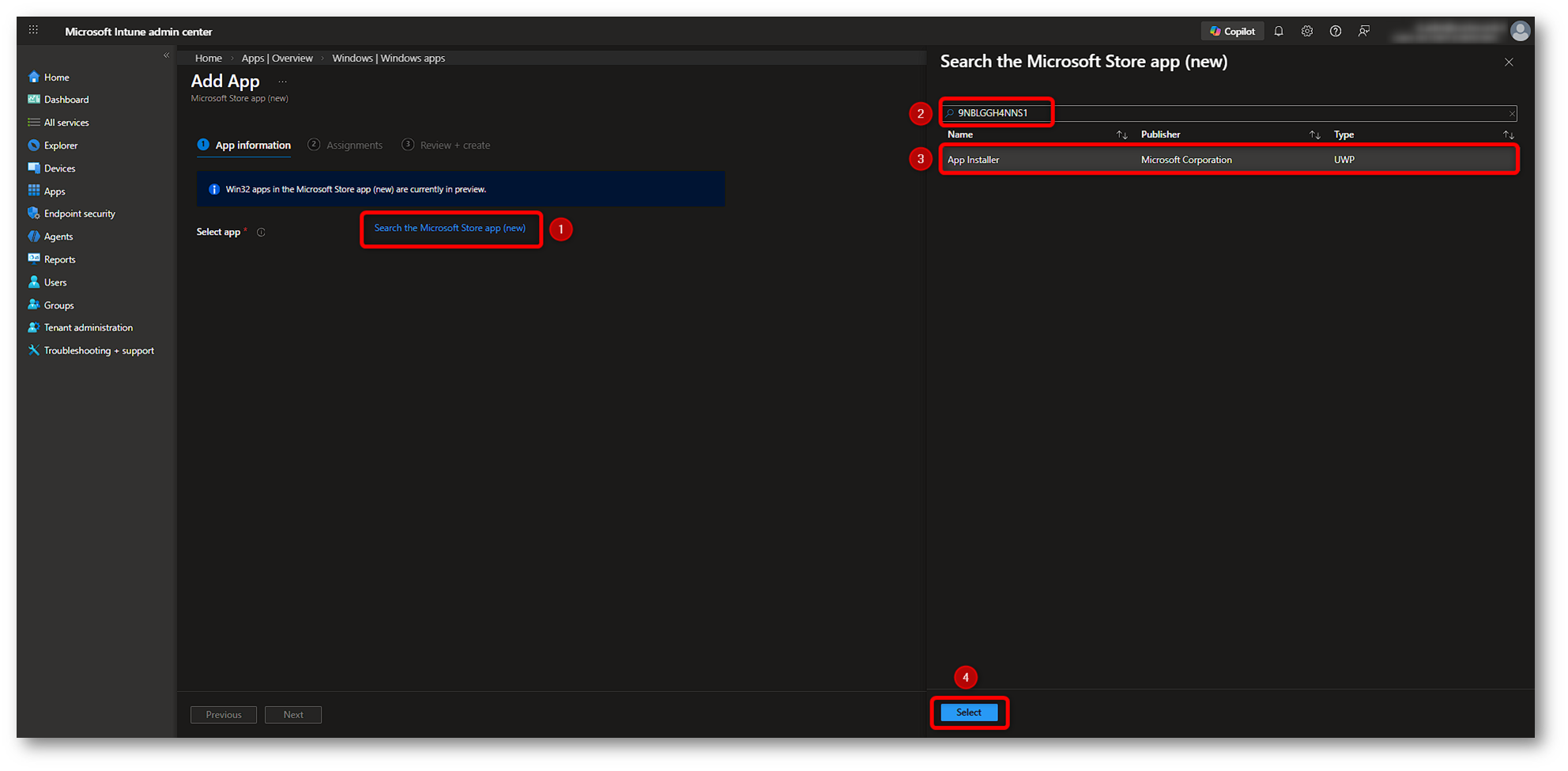The width and height of the screenshot is (1568, 771).
Task: Click the Microsoft Intune admin center title
Action: click(x=138, y=32)
